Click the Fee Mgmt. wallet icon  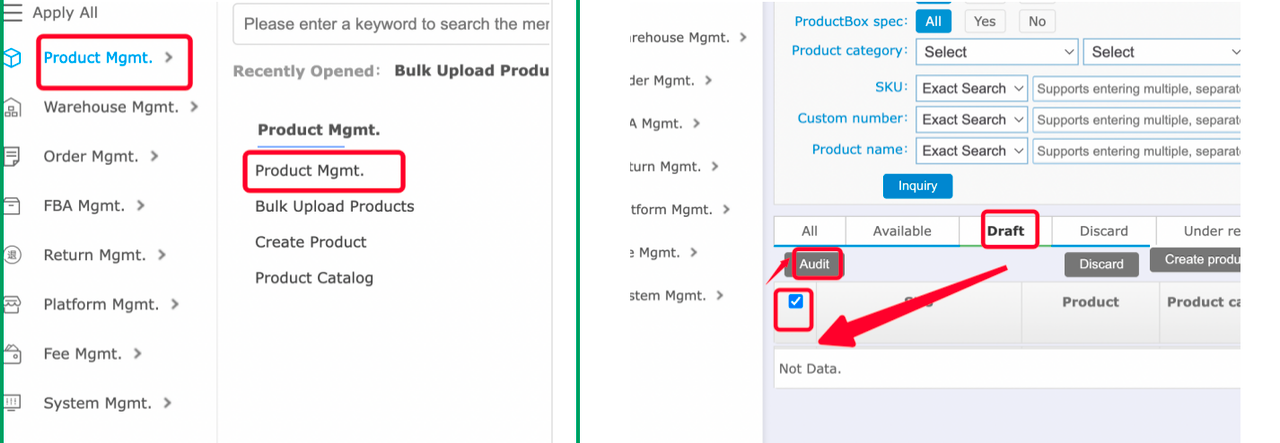click(x=12, y=354)
